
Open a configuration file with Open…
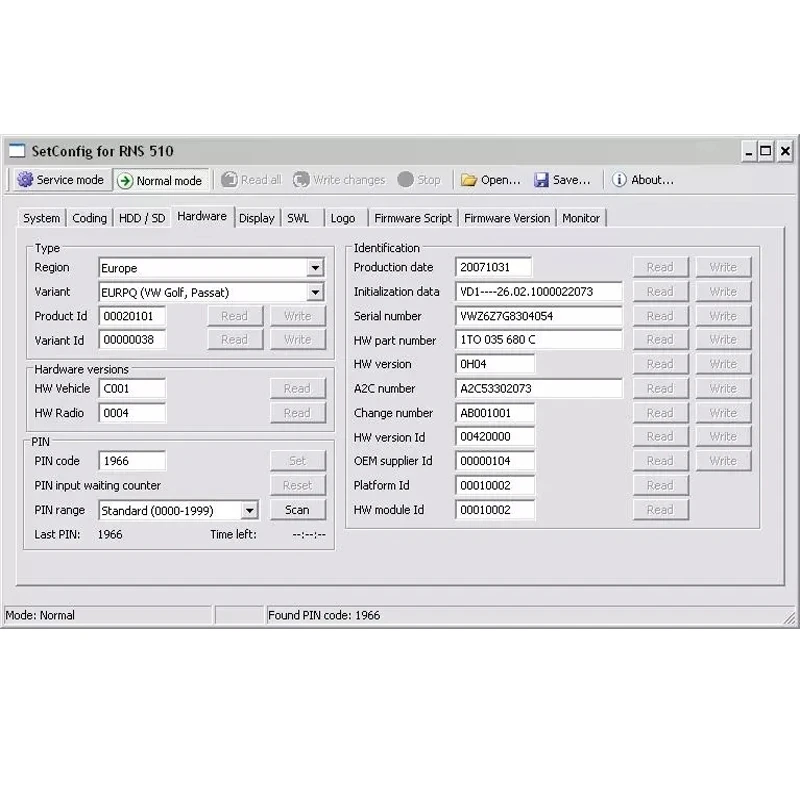[490, 180]
